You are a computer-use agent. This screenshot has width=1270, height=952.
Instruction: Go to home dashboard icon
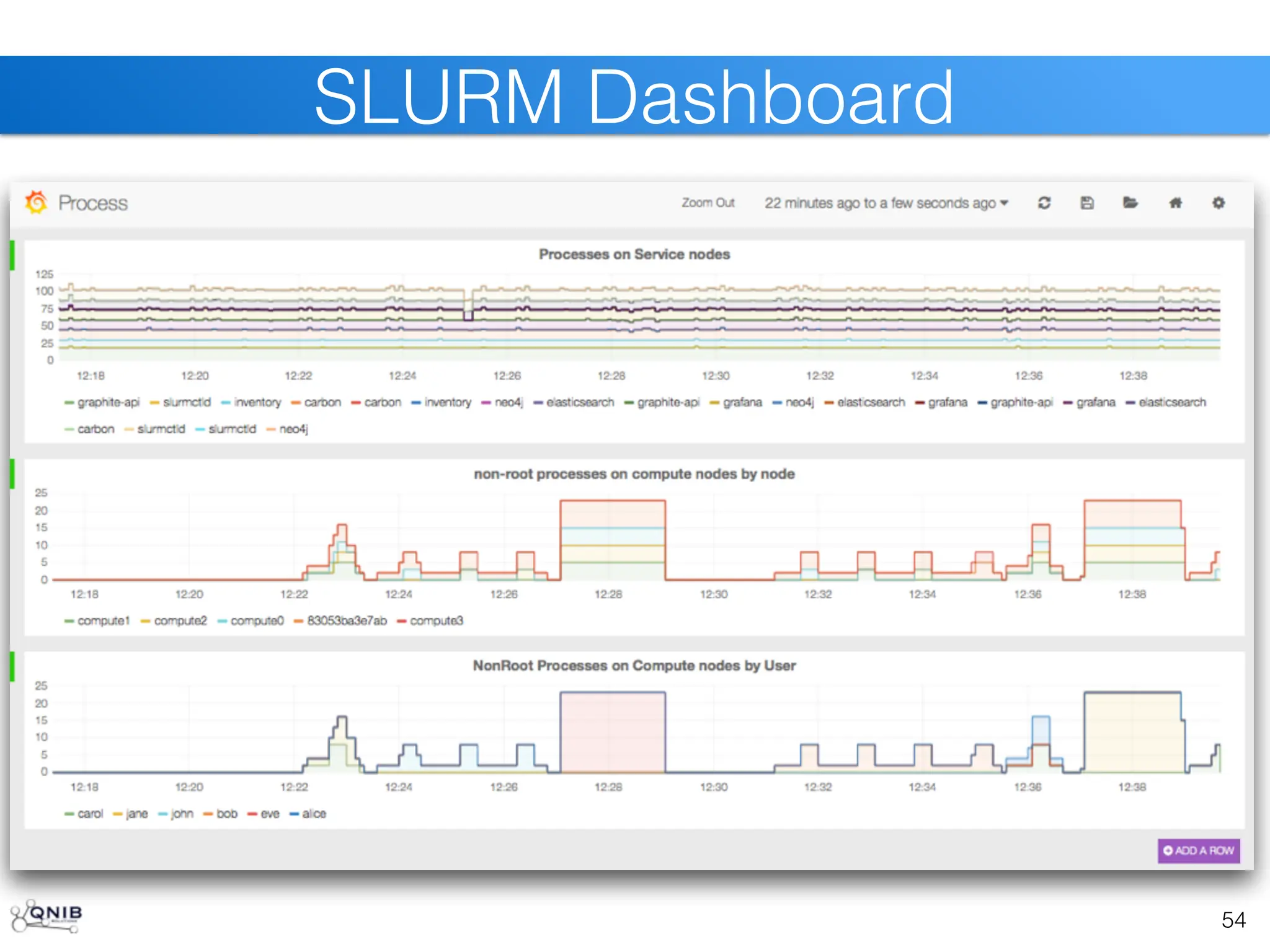[x=1175, y=203]
